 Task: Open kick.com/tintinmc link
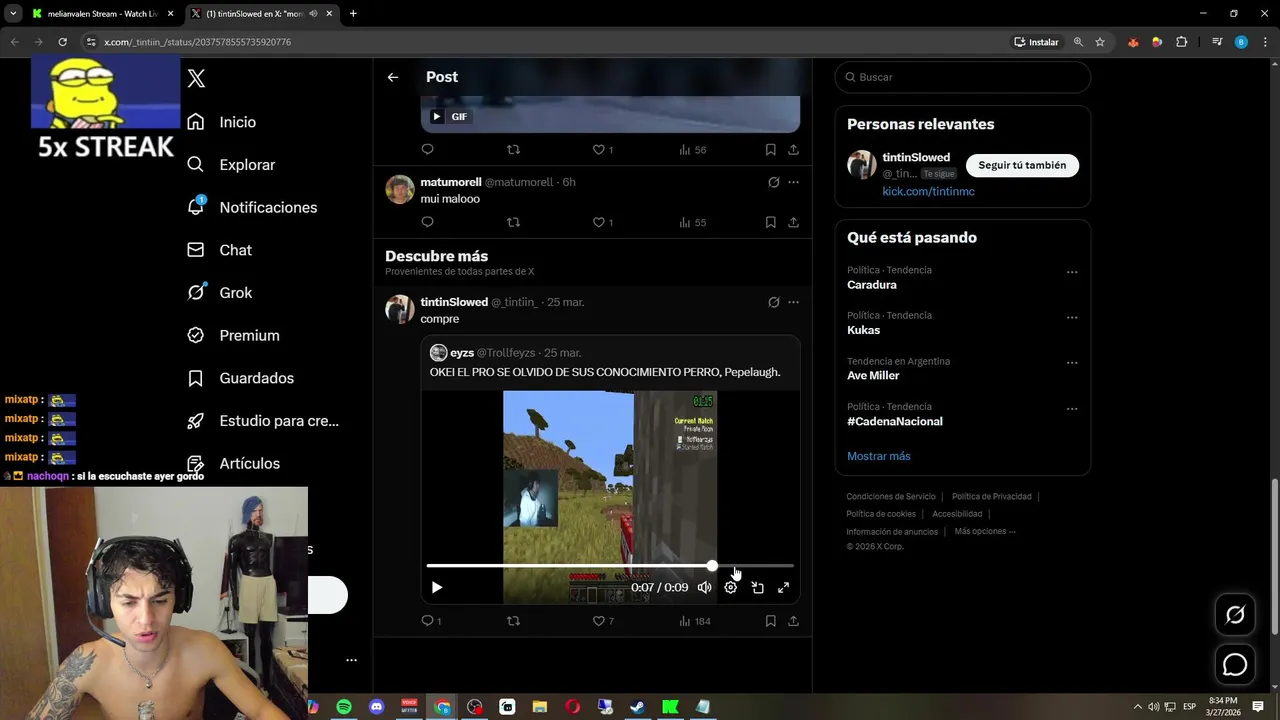(928, 191)
